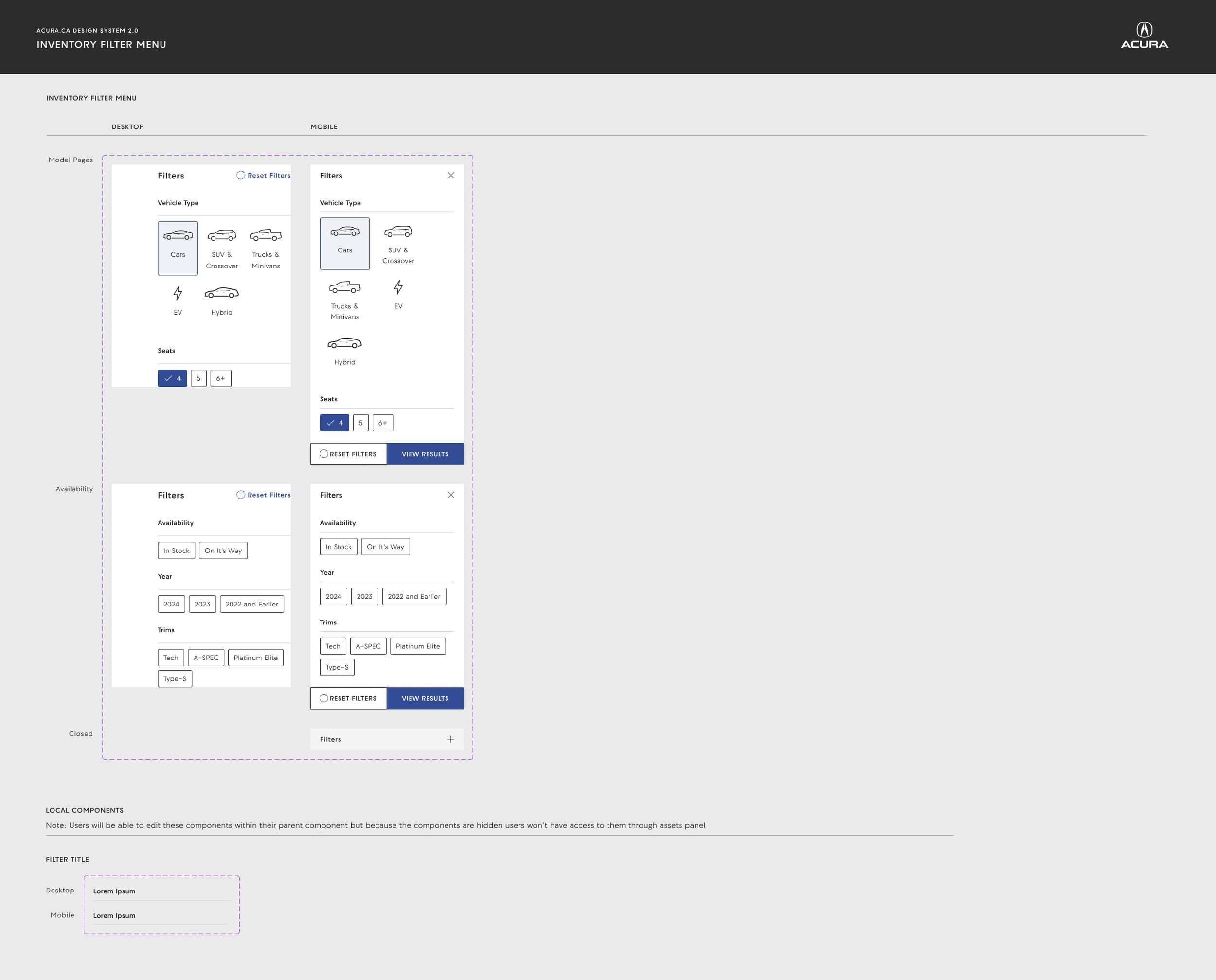Toggle In Stock chip in mobile Availability
Viewport: 1216px width, 980px height.
click(x=338, y=547)
